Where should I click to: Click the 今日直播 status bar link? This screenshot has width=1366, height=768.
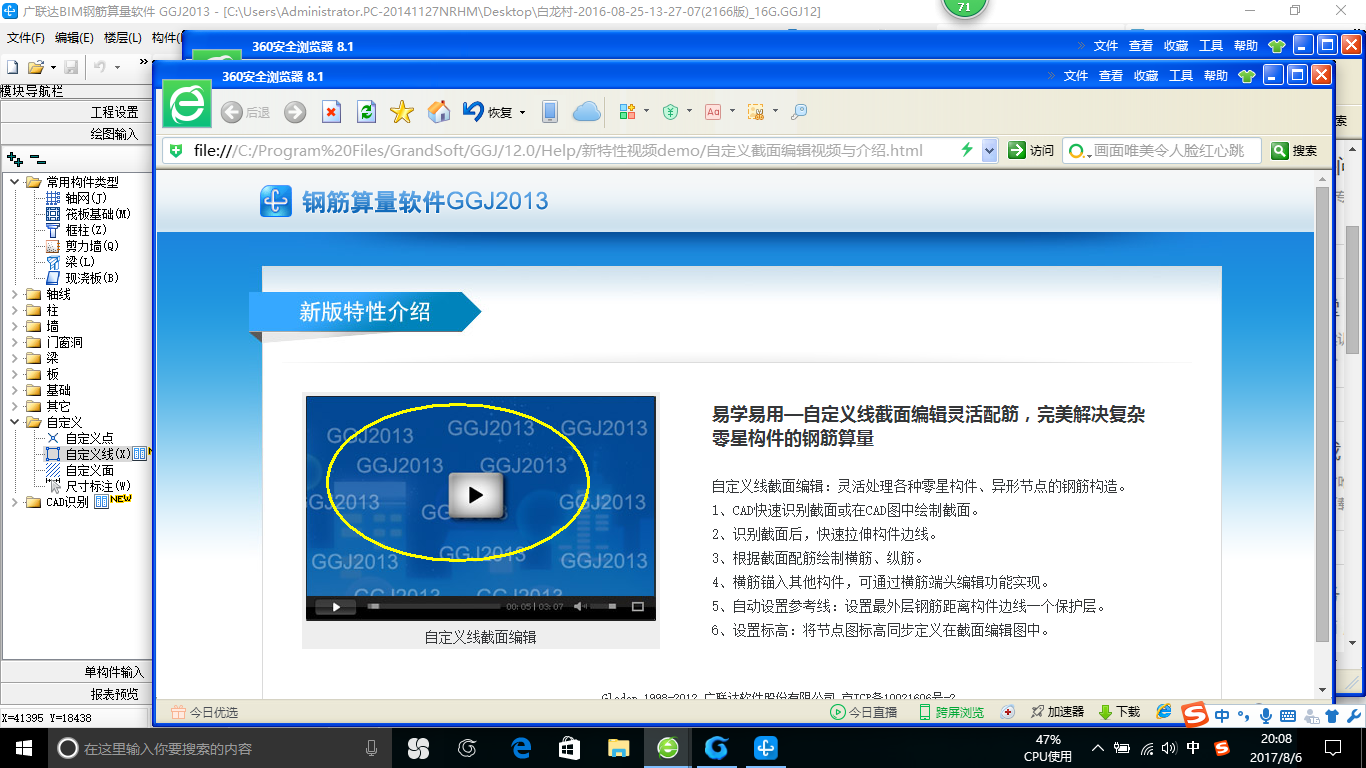pyautogui.click(x=864, y=712)
